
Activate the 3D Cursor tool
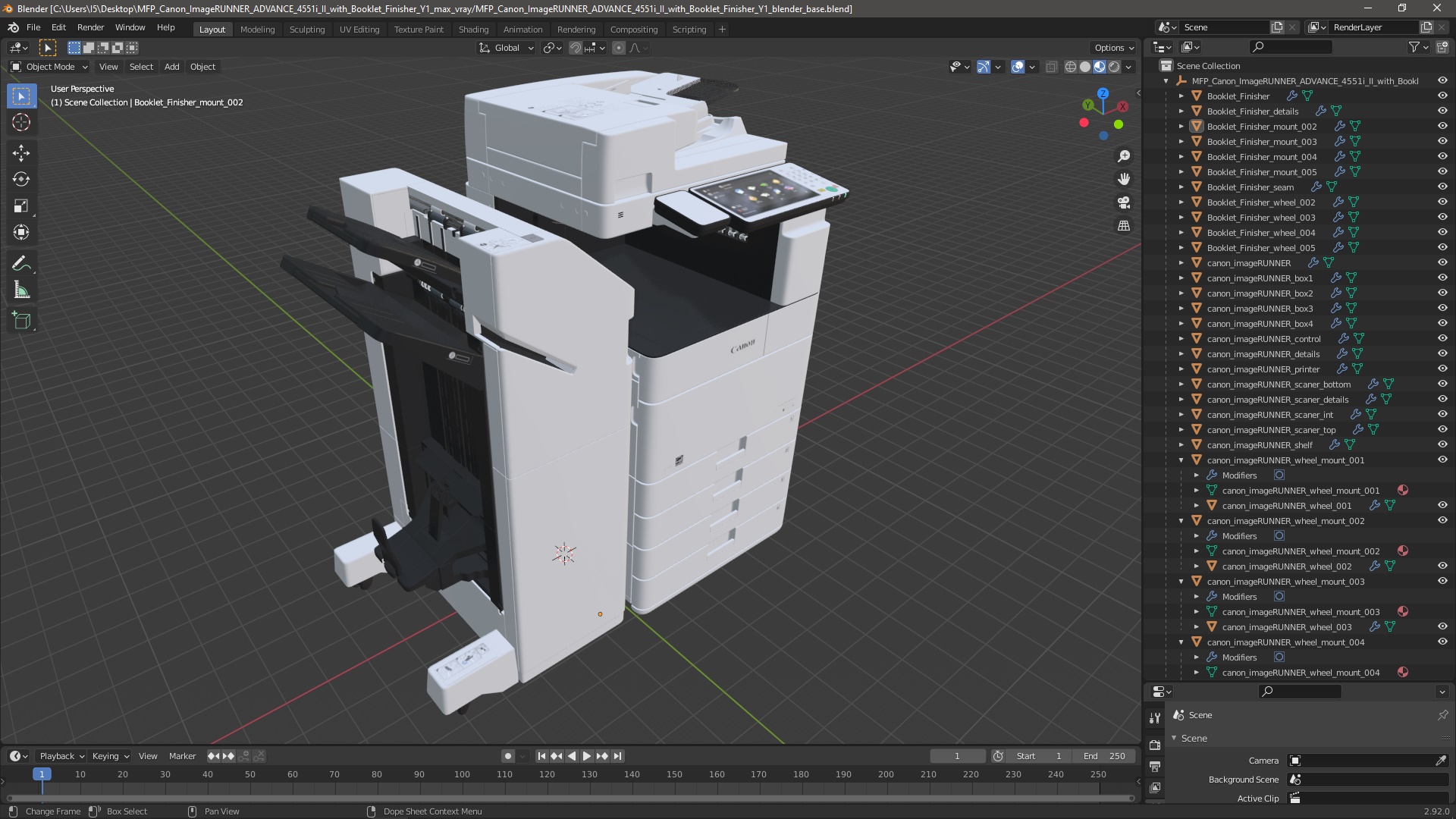(x=21, y=123)
